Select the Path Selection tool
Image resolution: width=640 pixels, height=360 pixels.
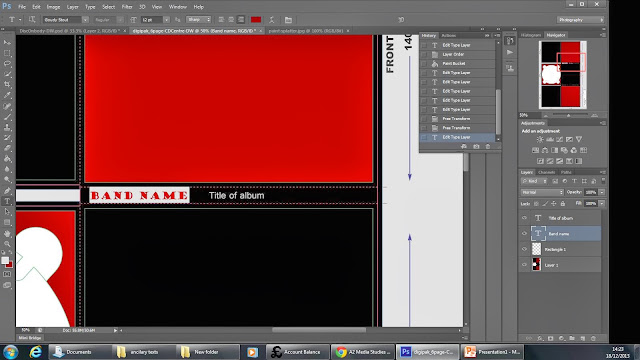coord(7,212)
